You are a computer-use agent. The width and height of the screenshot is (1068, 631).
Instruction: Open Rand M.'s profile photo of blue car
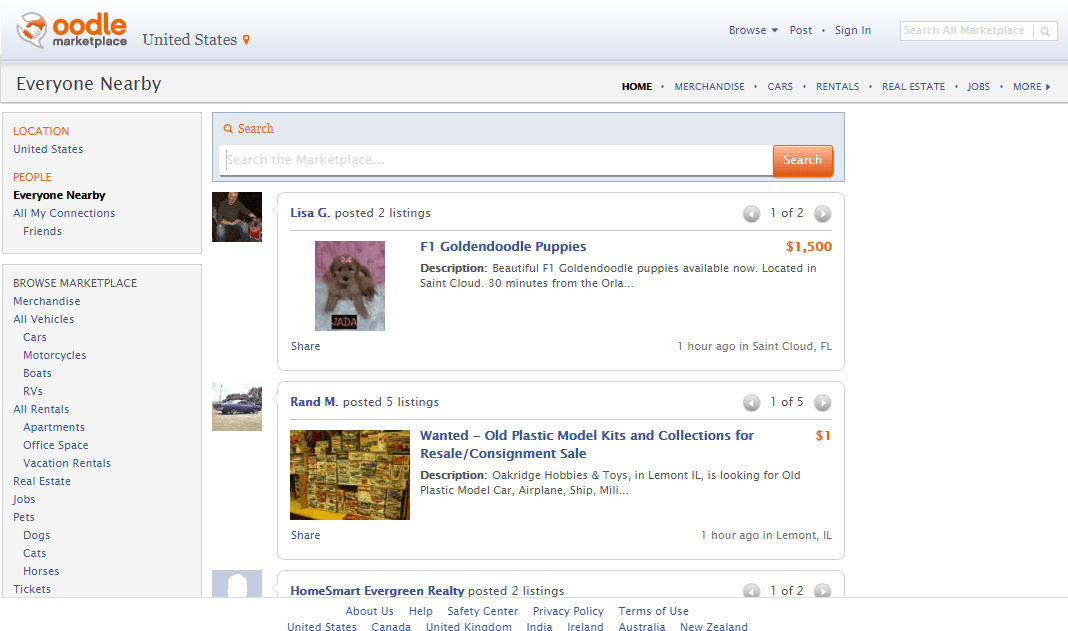pos(237,406)
